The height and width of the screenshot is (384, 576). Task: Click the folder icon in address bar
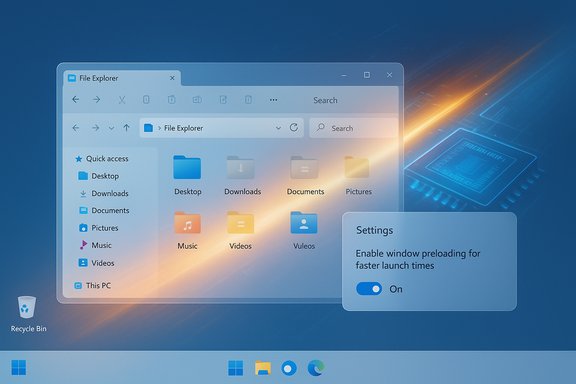click(x=148, y=128)
